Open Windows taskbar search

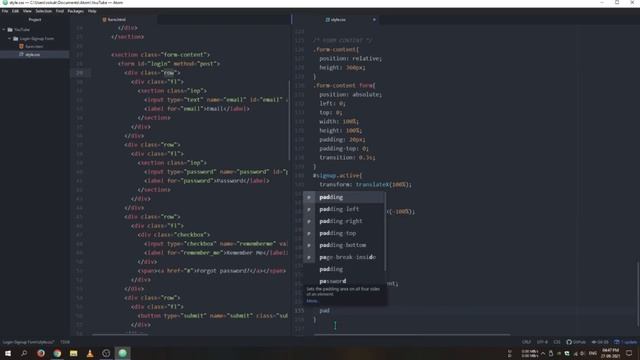[x=24, y=353]
